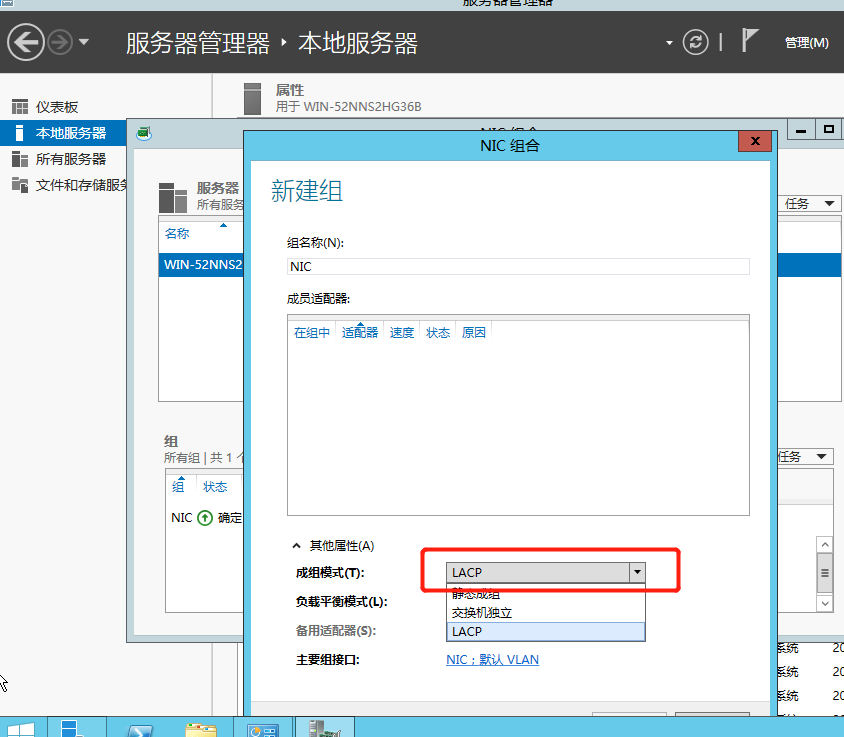Collapse the 其他属性(A) expander
This screenshot has width=844, height=737.
click(x=296, y=546)
